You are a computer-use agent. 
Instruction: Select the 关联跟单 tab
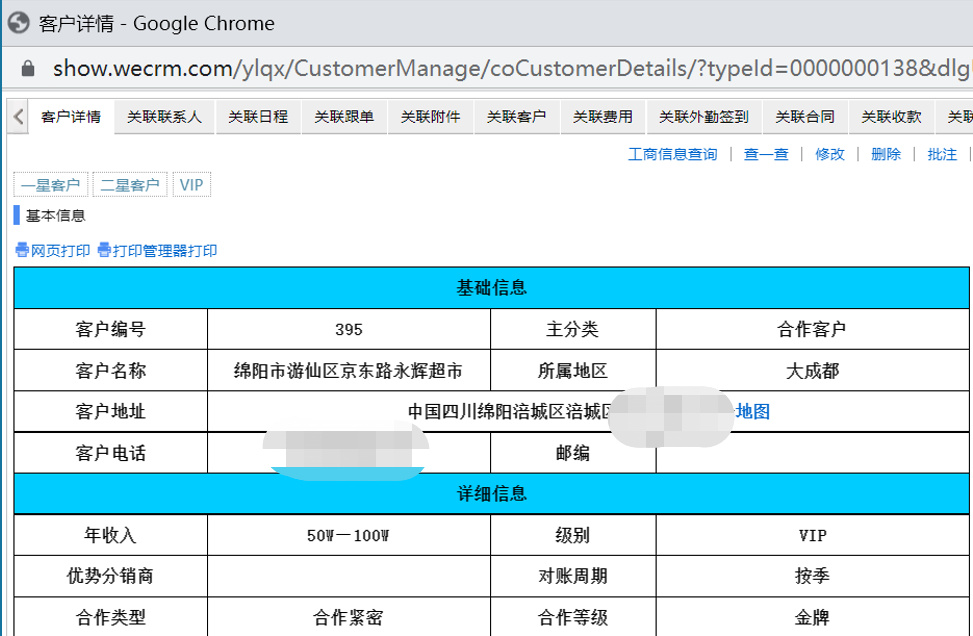tap(344, 117)
